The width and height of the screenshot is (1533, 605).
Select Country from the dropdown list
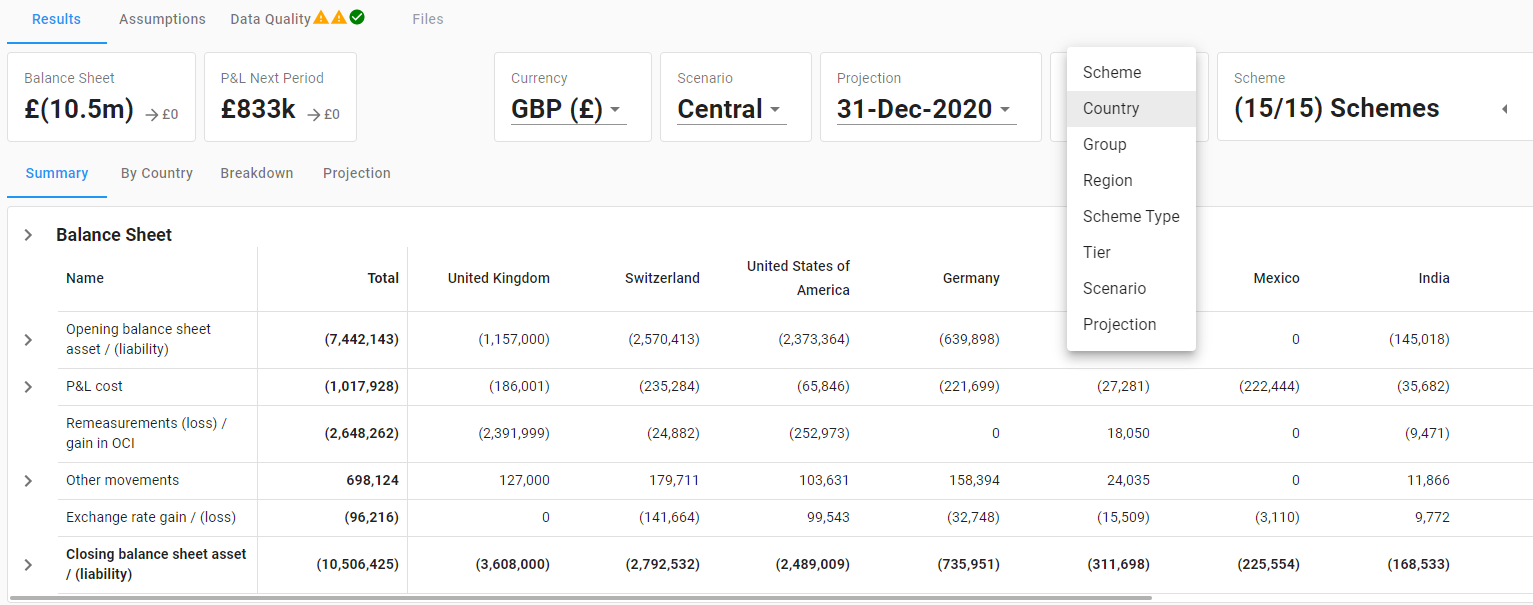pyautogui.click(x=1111, y=109)
